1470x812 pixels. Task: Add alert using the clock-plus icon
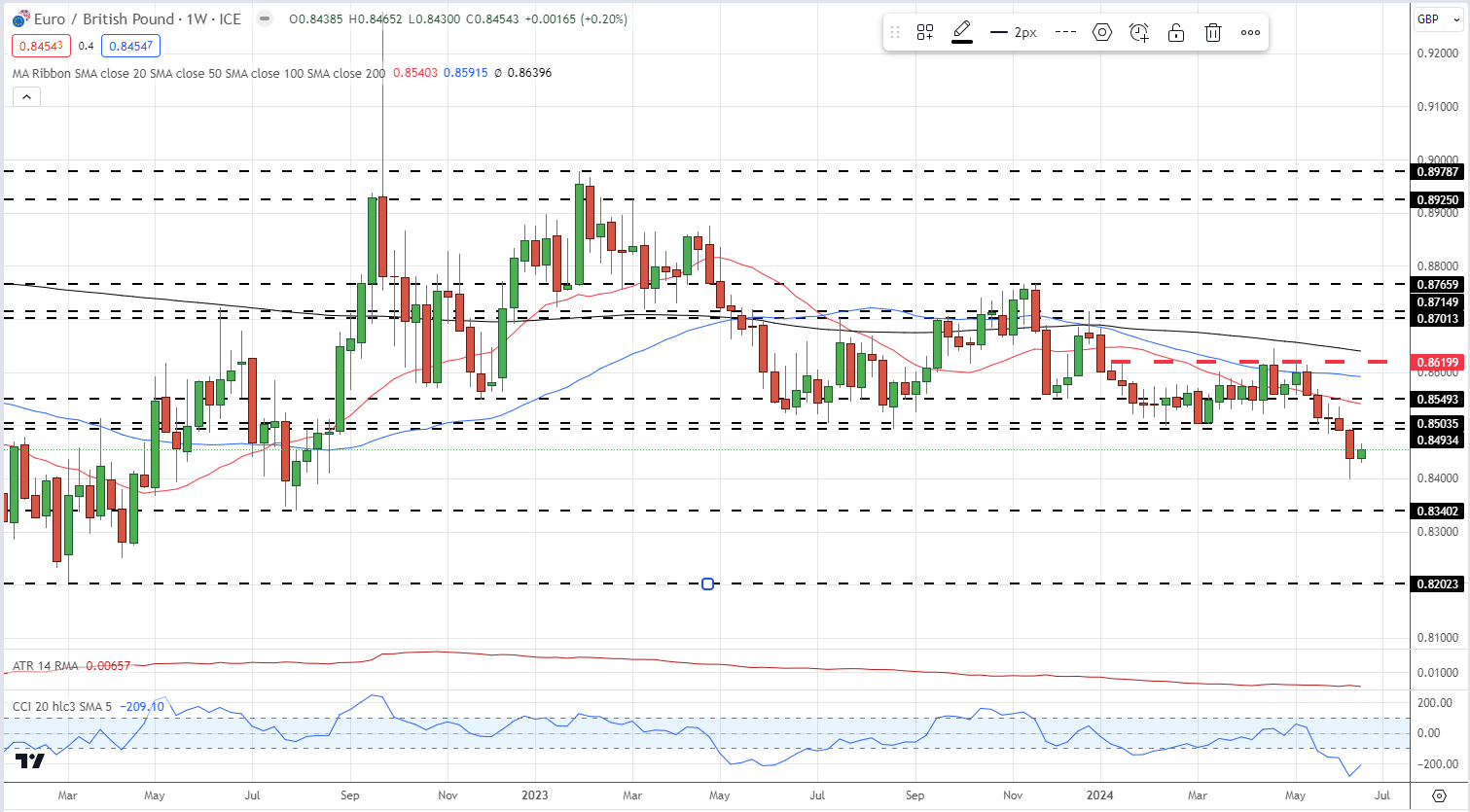click(x=1139, y=32)
